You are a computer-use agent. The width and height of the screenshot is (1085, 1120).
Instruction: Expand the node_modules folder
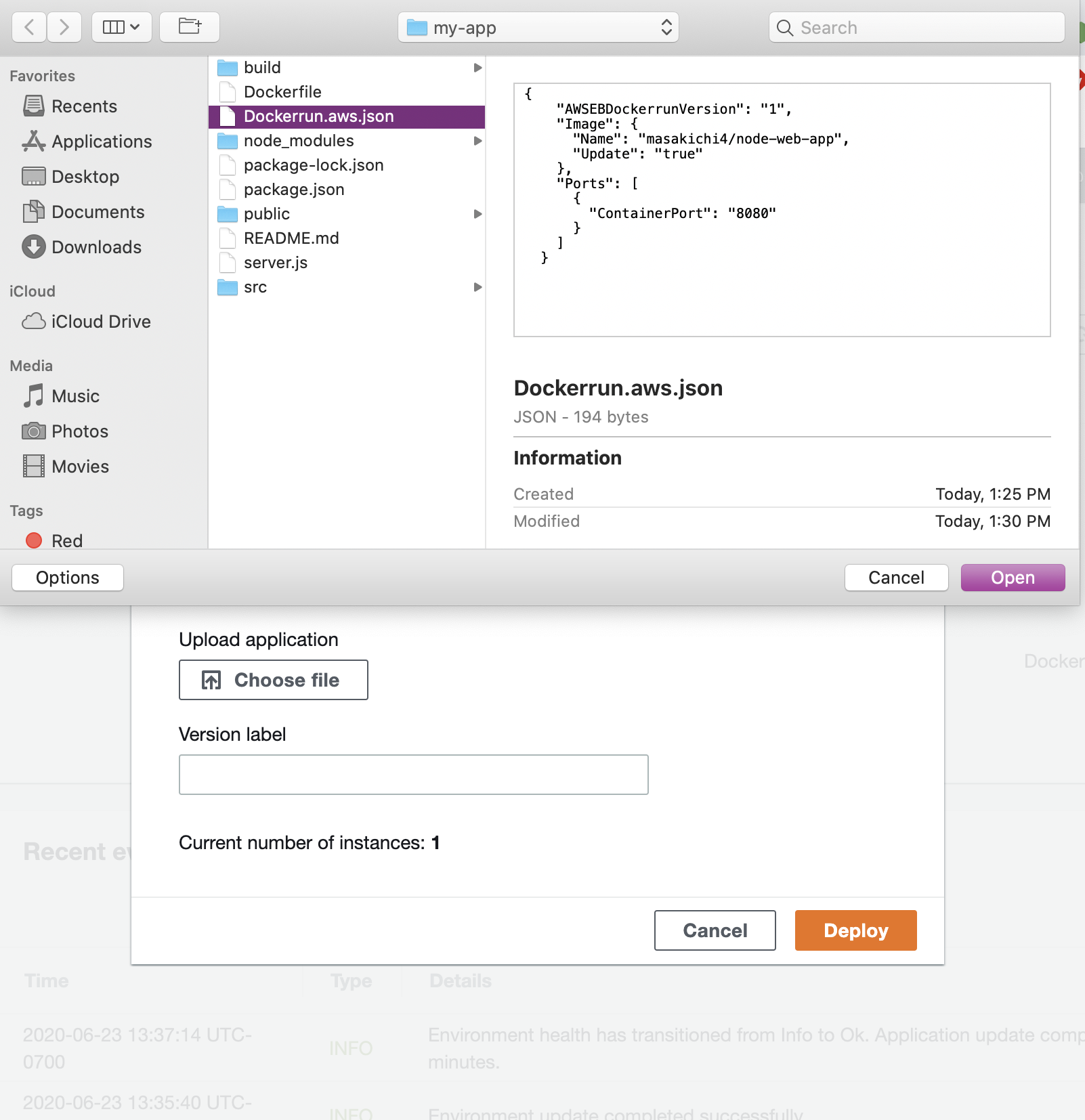click(x=477, y=141)
